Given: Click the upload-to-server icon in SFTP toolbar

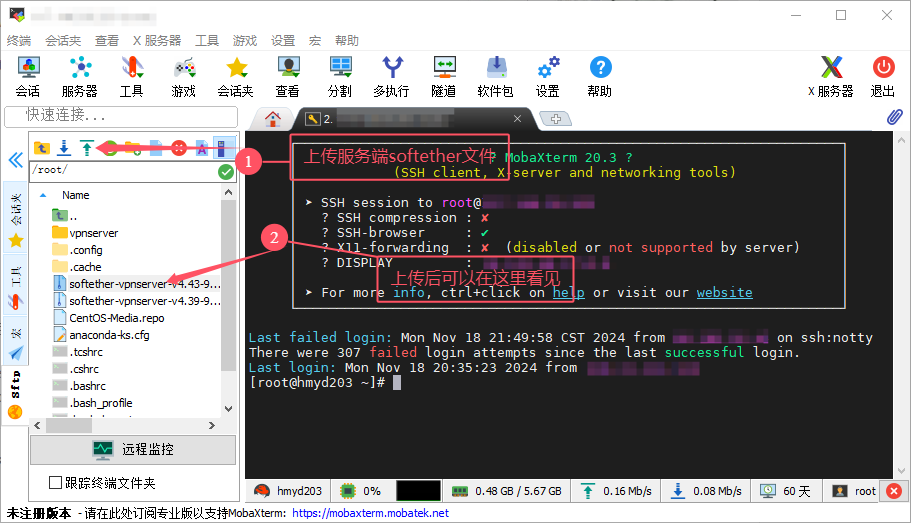Looking at the screenshot, I should click(87, 148).
